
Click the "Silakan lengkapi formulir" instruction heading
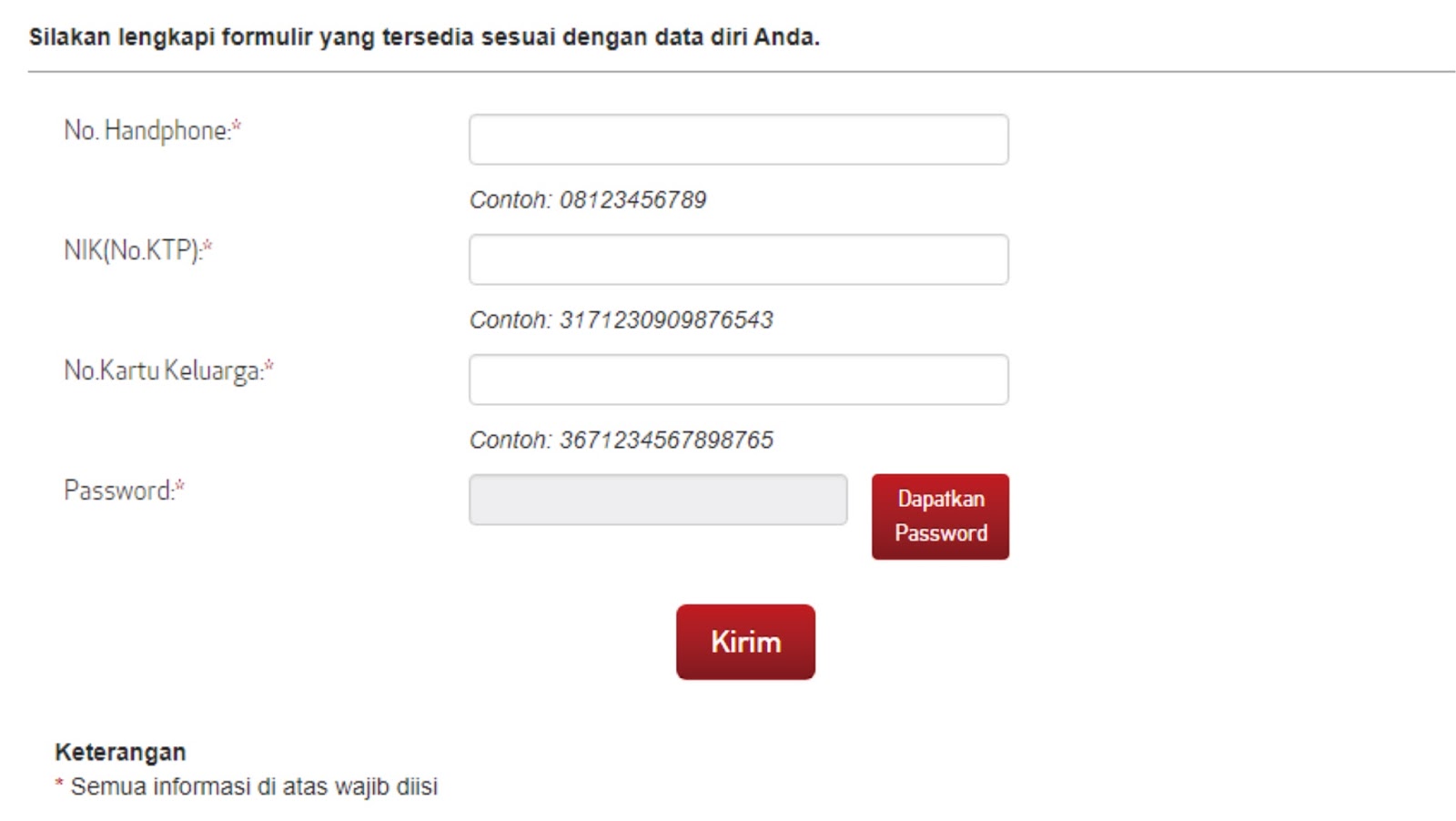point(424,37)
